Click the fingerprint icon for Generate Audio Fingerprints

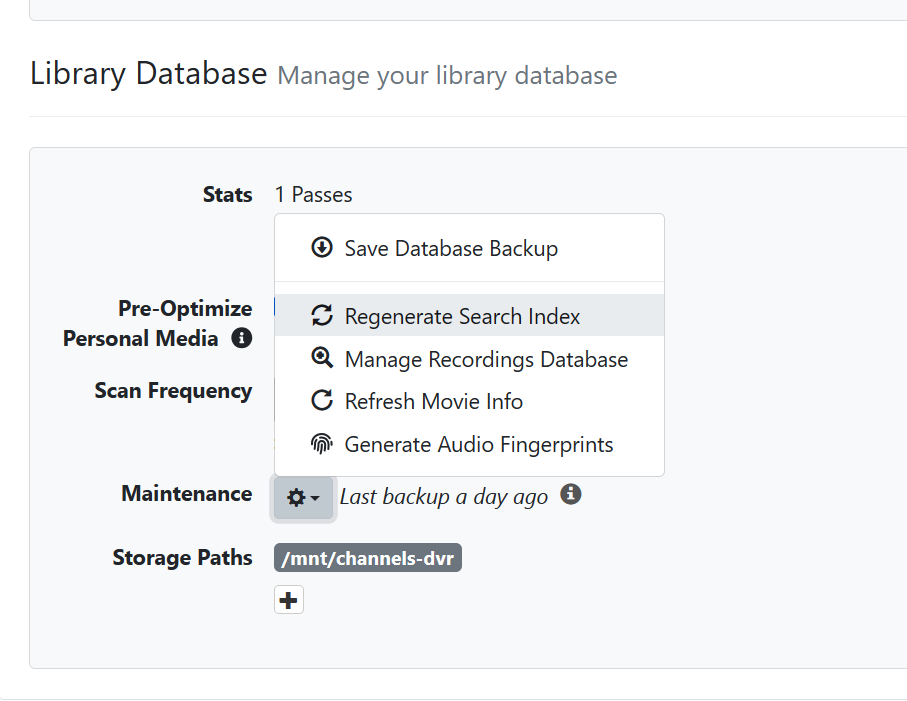coord(322,444)
